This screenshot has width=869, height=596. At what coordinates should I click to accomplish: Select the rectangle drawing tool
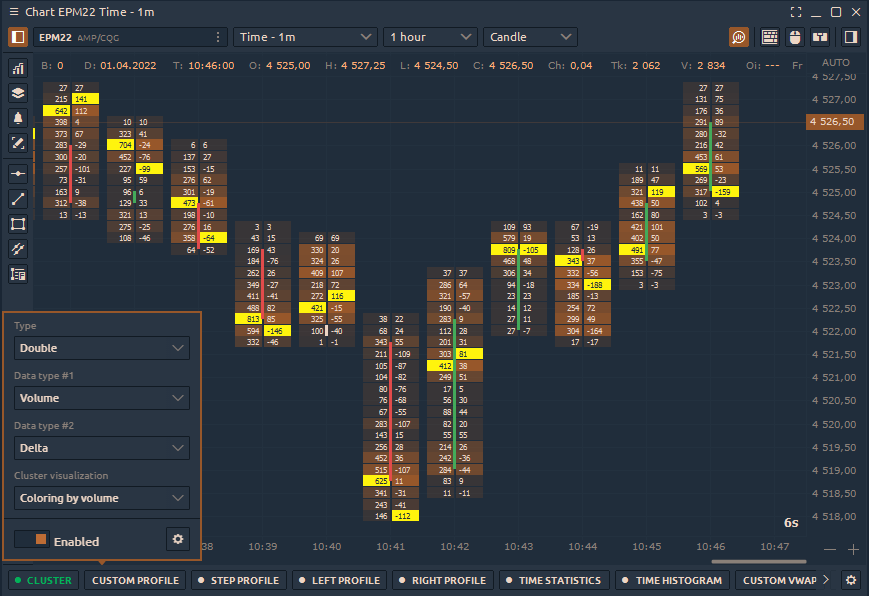[x=18, y=223]
